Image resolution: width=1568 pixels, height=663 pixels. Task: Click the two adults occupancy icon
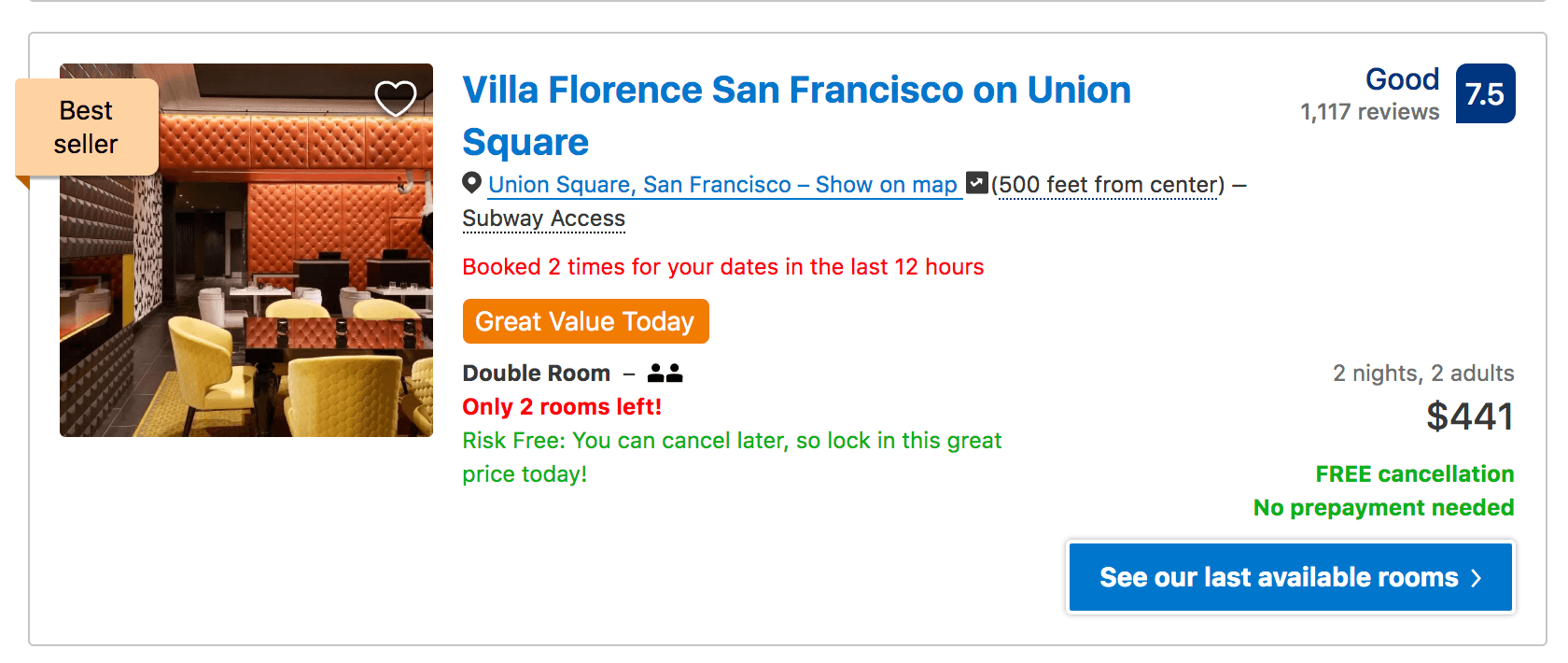point(665,374)
